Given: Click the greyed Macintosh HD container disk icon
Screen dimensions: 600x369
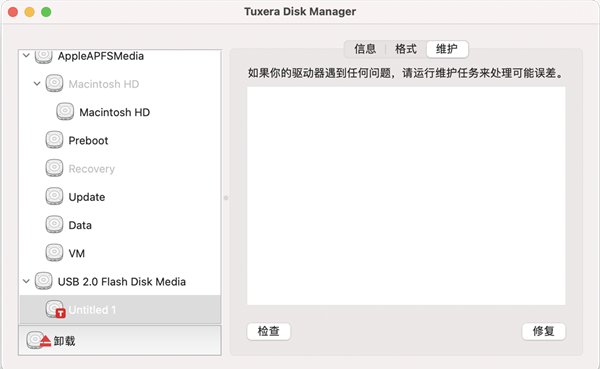Looking at the screenshot, I should tap(54, 83).
